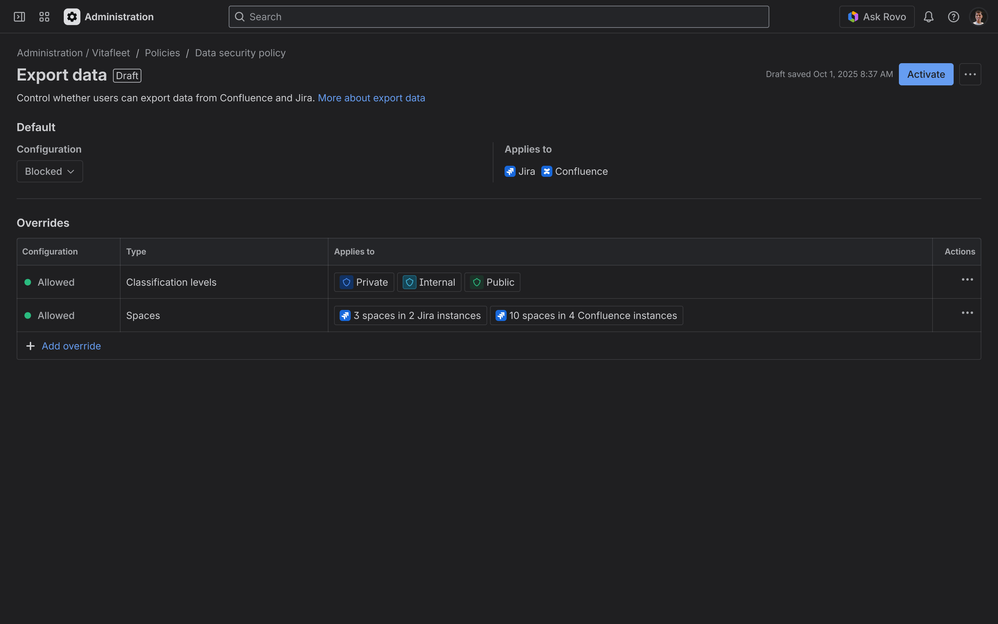Click the icon in 10 spaces Confluence tag

click(x=501, y=316)
